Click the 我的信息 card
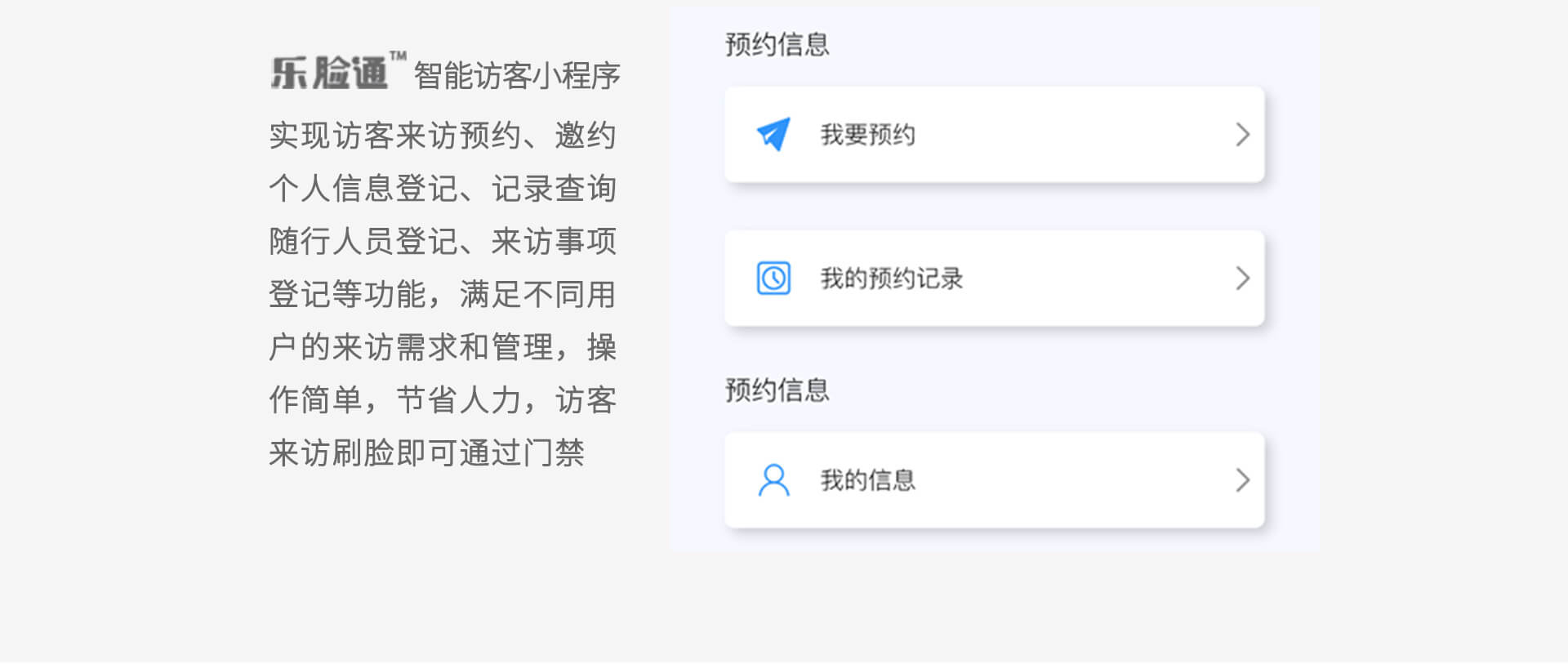 [x=994, y=479]
